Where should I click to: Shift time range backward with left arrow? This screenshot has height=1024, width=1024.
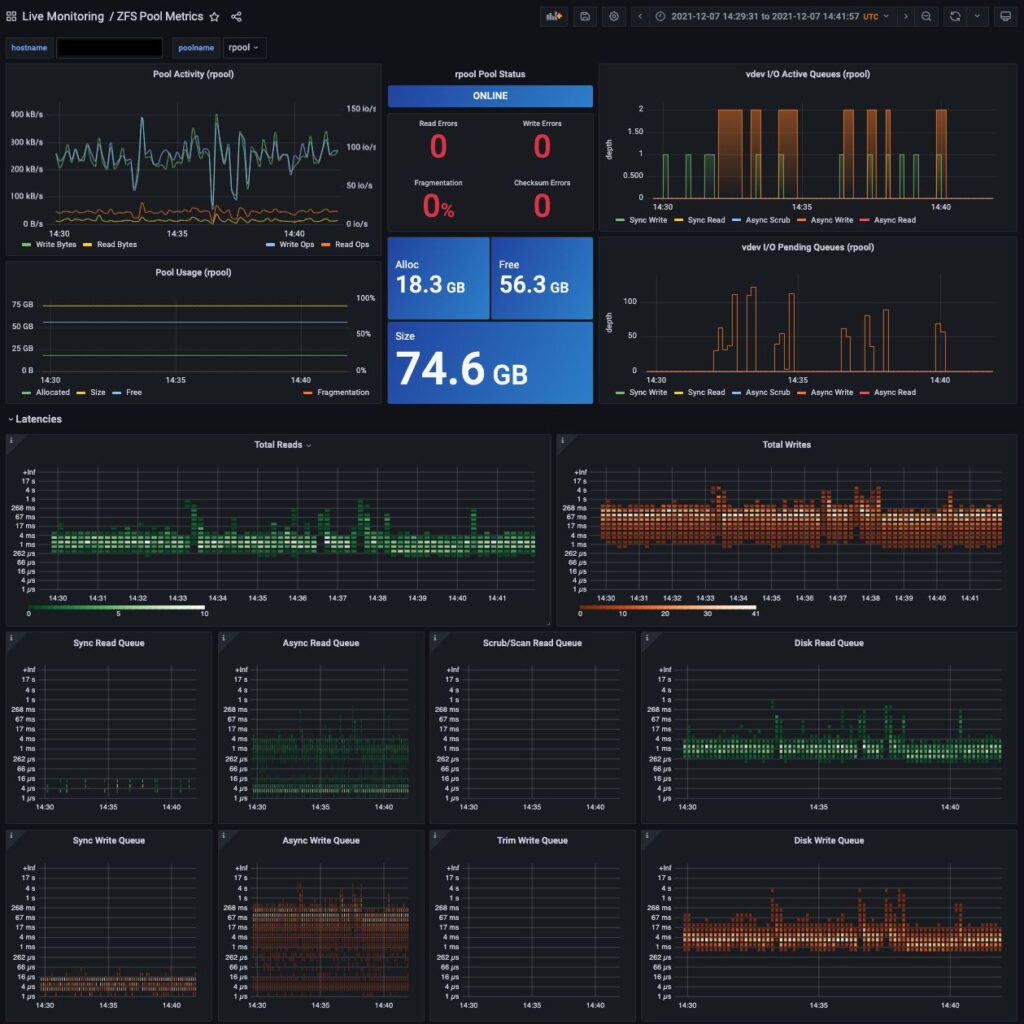pos(640,16)
